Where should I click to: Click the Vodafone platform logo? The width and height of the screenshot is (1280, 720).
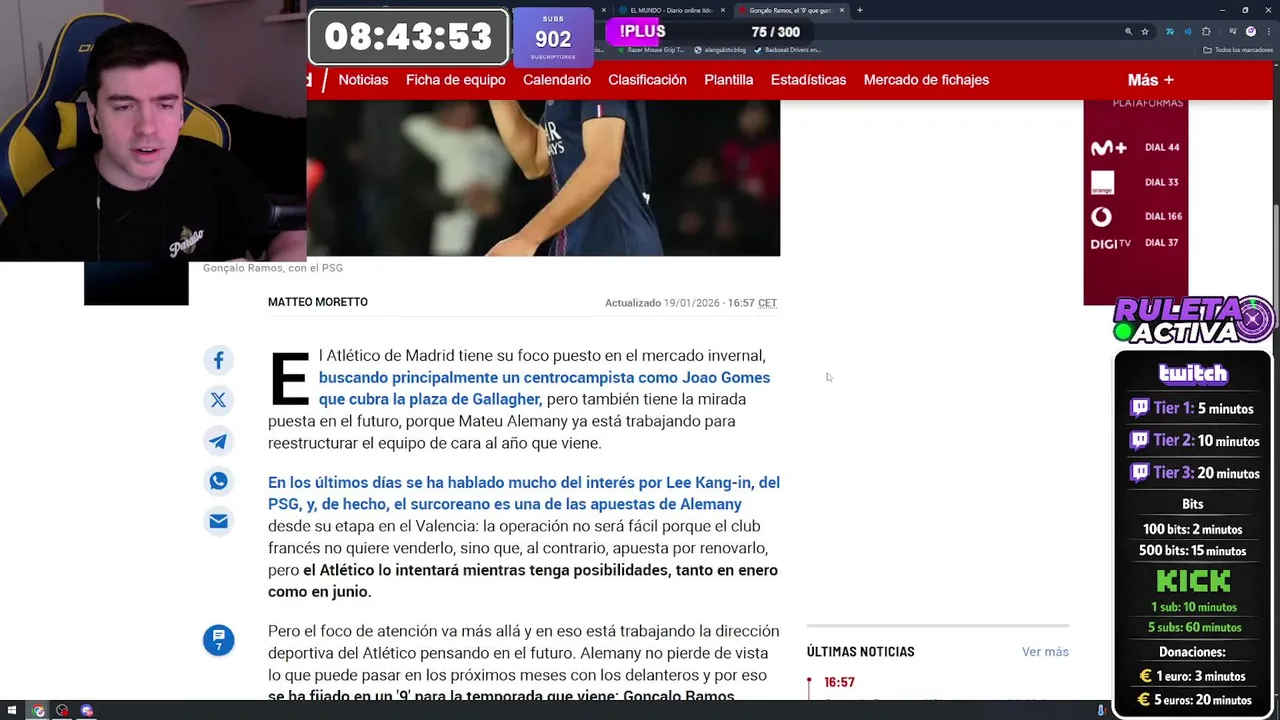pos(1101,216)
